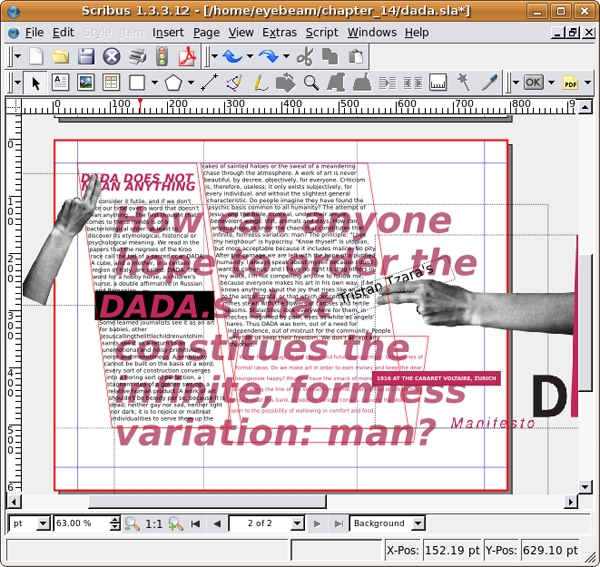600x567 pixels.
Task: Select the Eye Dropper tool
Action: (x=489, y=83)
